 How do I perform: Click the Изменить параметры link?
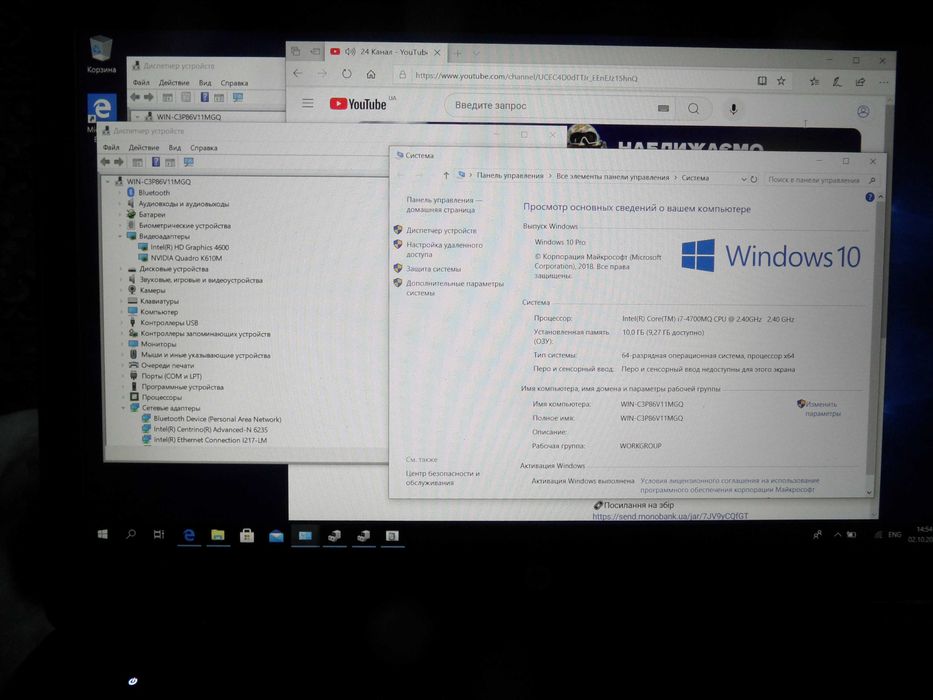click(x=823, y=408)
